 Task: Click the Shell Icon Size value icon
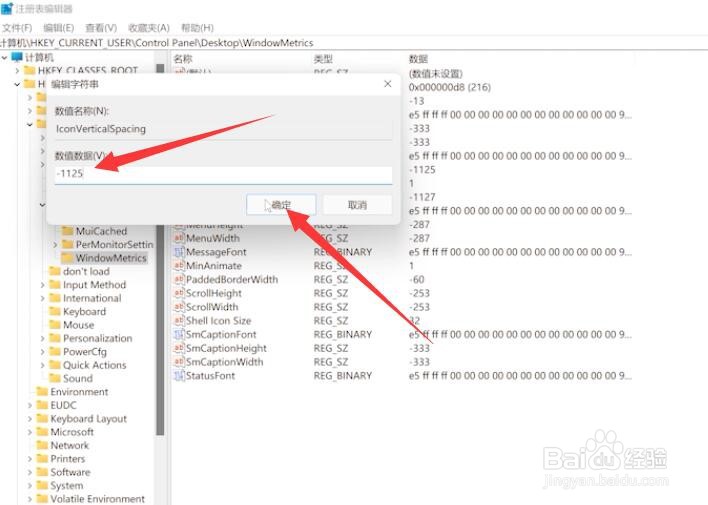(x=179, y=321)
